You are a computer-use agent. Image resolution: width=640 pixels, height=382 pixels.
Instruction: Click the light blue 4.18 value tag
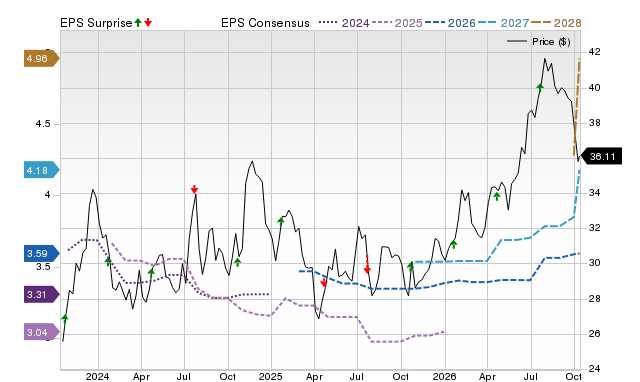(x=41, y=170)
